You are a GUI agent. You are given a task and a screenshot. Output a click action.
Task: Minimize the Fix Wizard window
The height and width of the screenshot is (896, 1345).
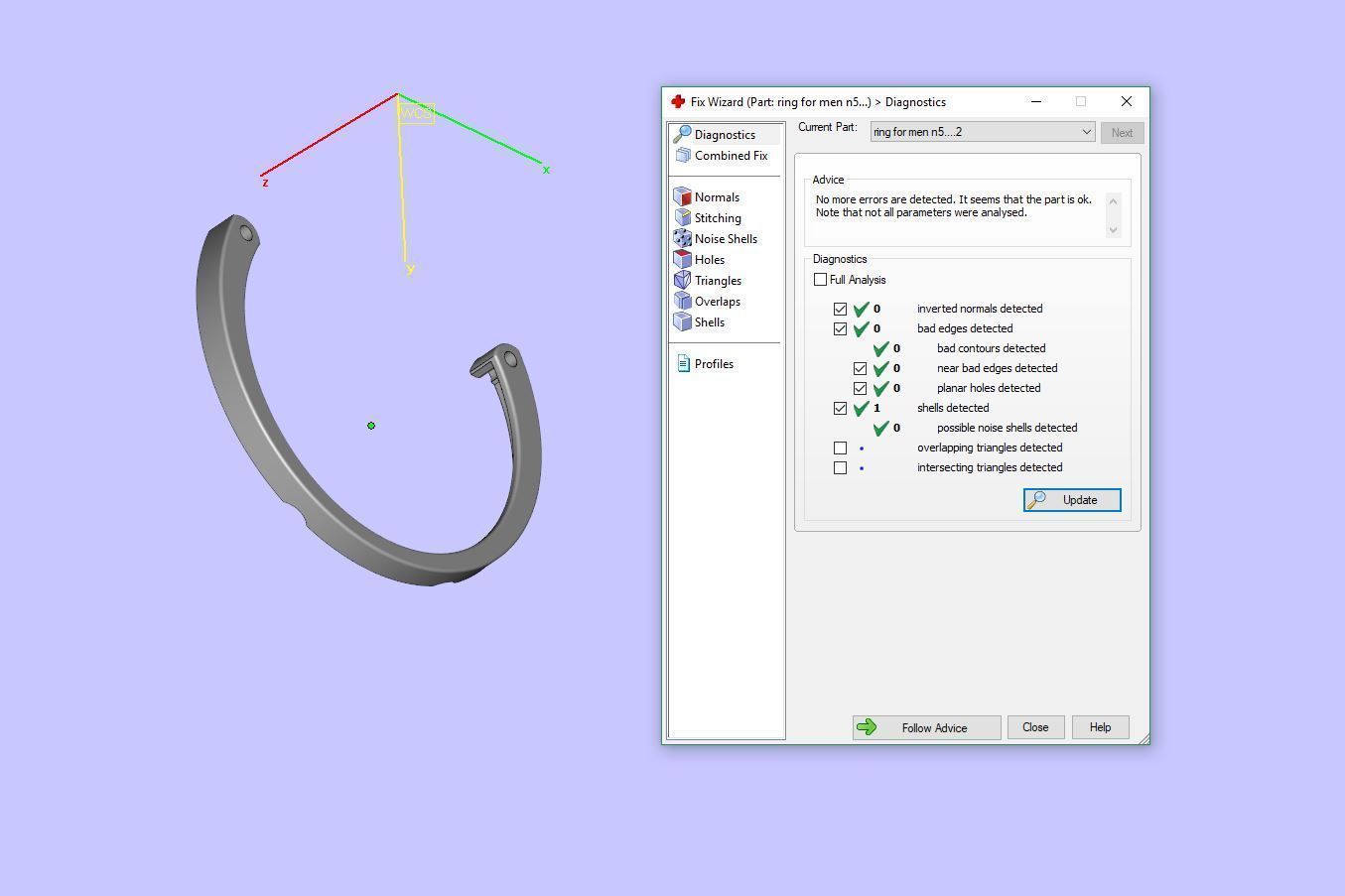pyautogui.click(x=1036, y=101)
